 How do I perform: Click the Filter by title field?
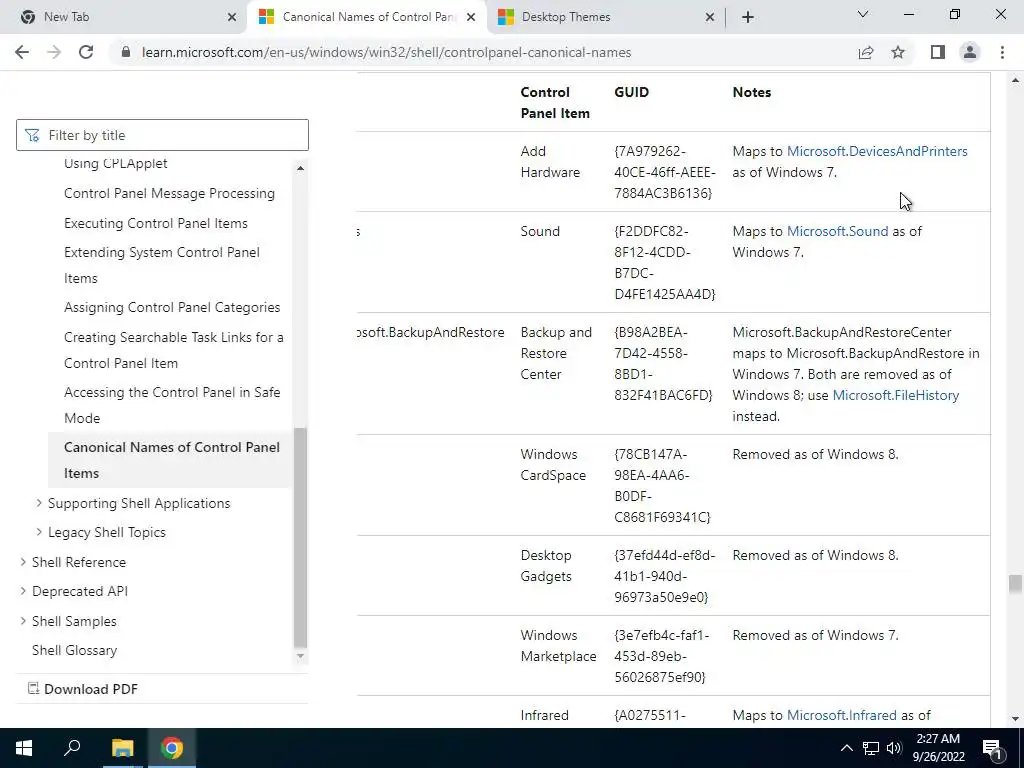[x=162, y=135]
